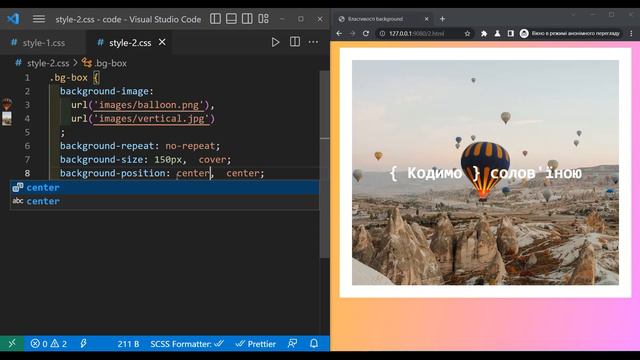This screenshot has height=360, width=640.
Task: Toggle browser side panel icon
Action: point(511,33)
